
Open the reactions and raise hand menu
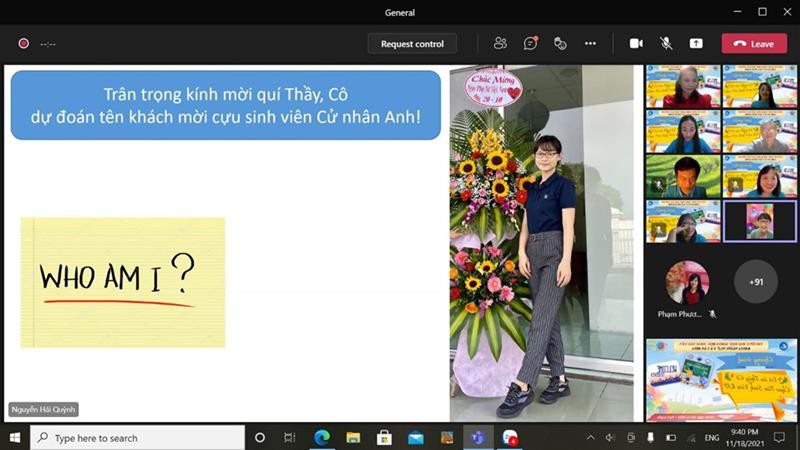(x=561, y=43)
